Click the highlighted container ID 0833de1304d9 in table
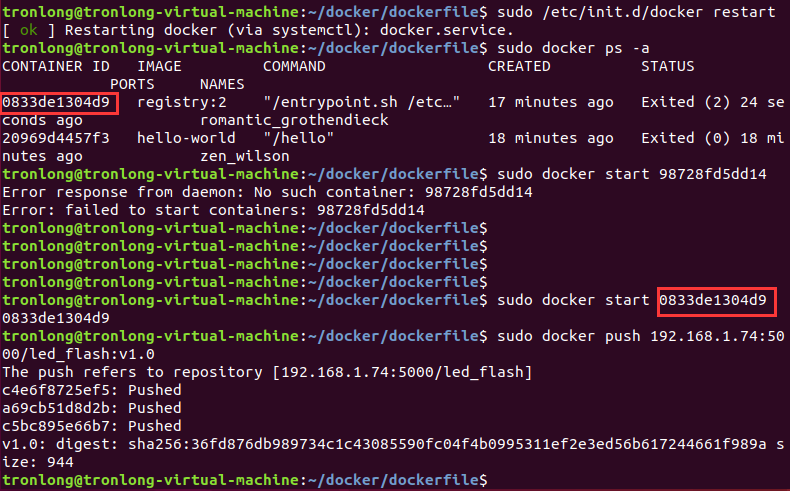The image size is (790, 491). pyautogui.click(x=56, y=102)
